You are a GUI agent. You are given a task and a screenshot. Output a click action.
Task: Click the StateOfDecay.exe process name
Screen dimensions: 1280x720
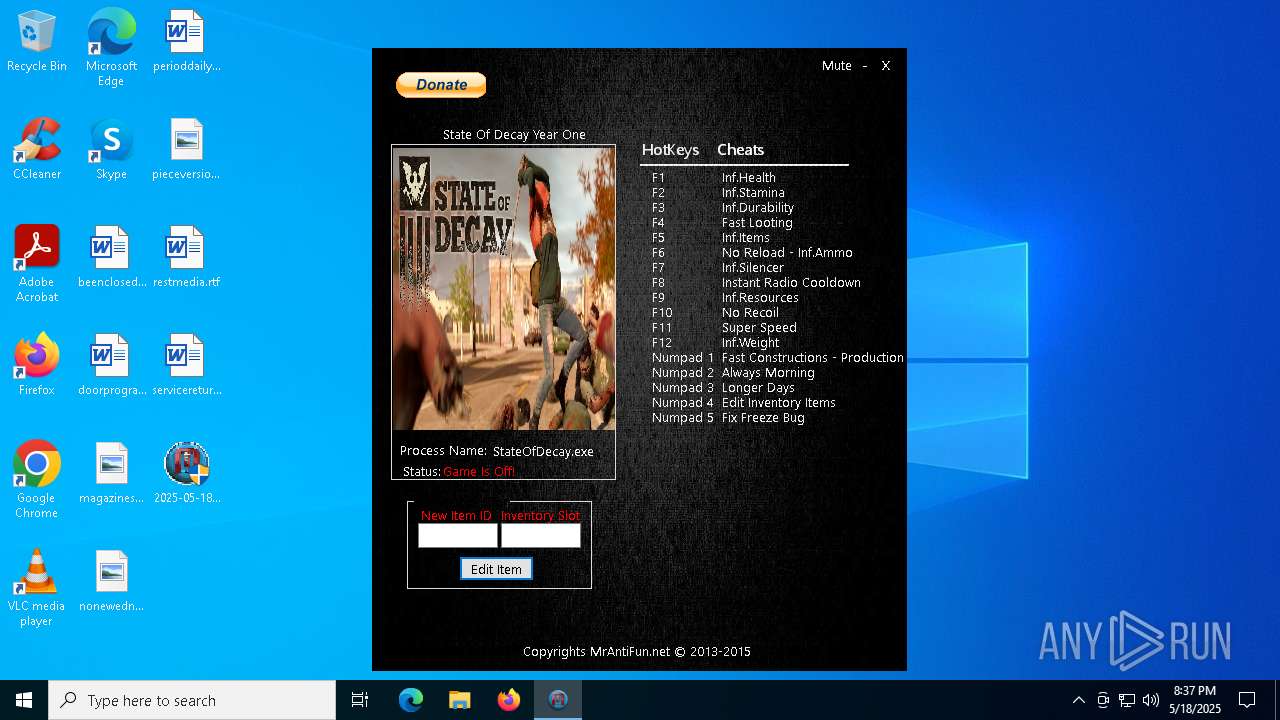543,452
